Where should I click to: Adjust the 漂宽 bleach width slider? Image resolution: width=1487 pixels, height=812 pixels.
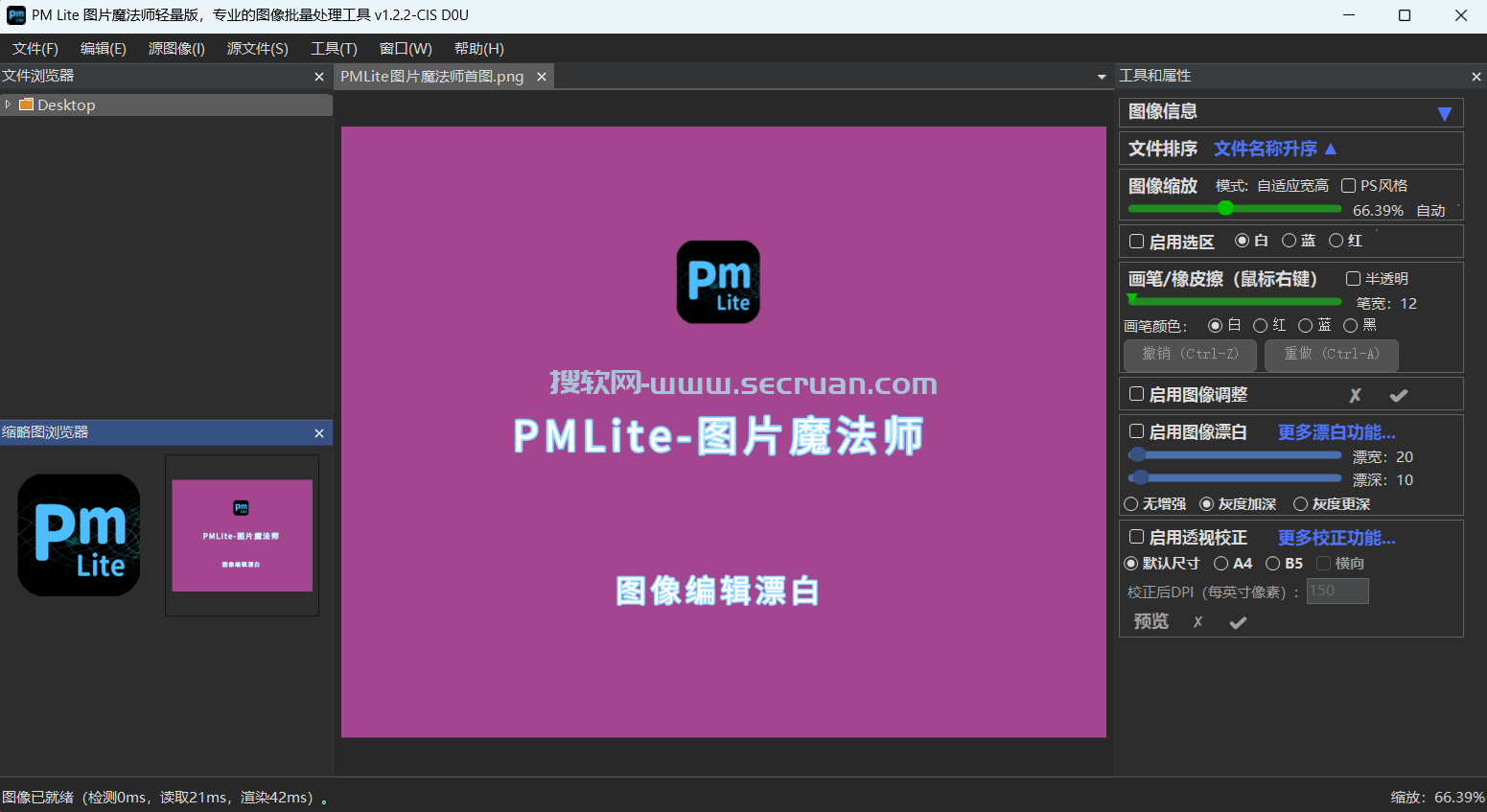click(1235, 454)
